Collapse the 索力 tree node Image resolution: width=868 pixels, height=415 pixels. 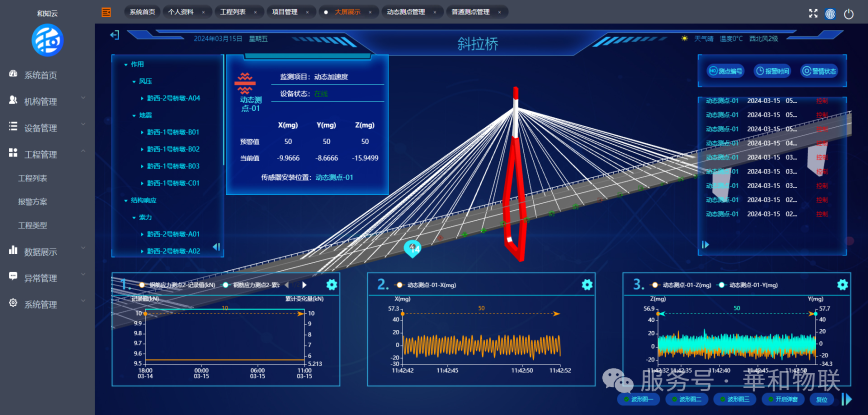pos(134,217)
